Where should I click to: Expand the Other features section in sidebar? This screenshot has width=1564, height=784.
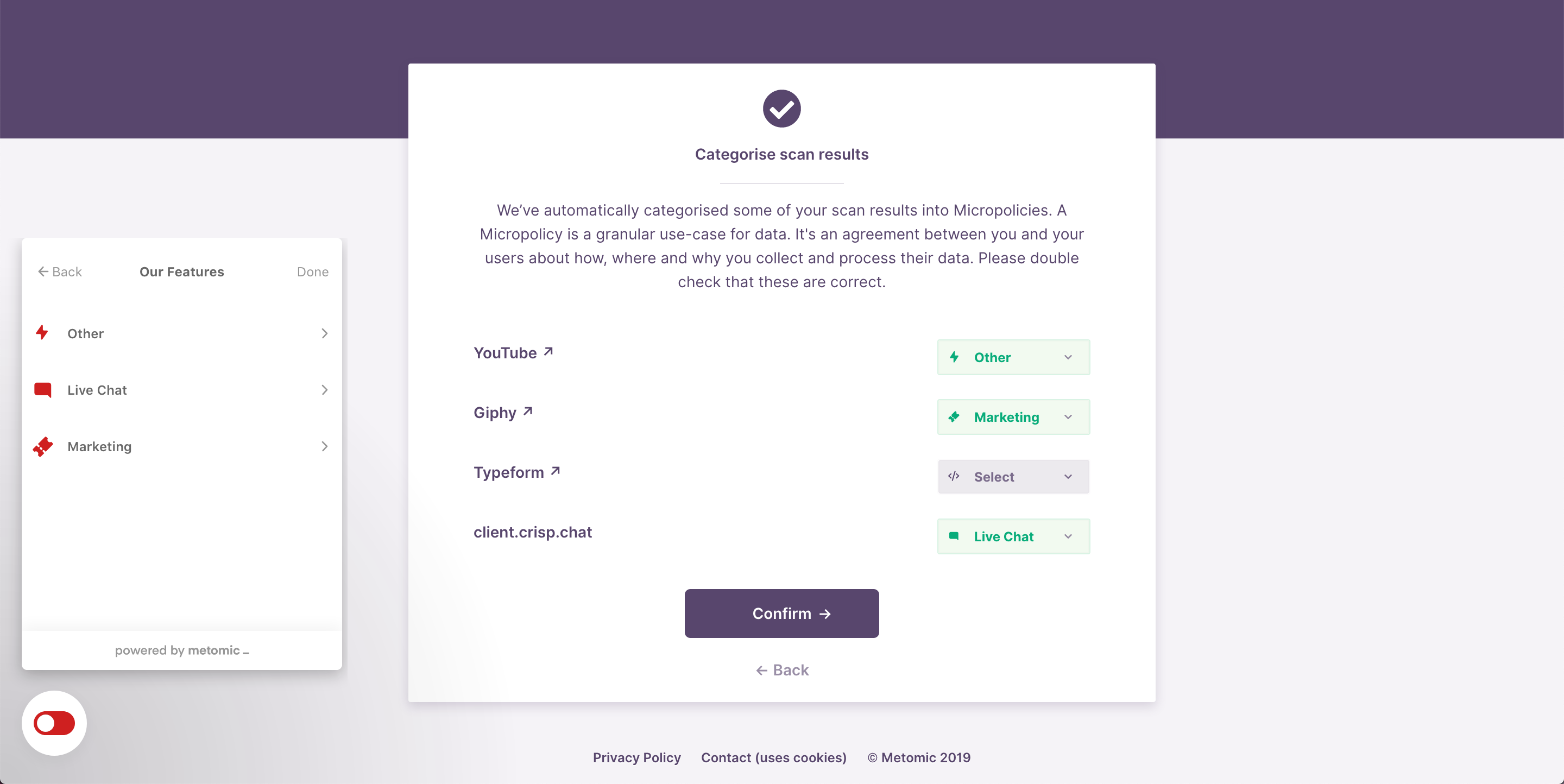point(182,333)
